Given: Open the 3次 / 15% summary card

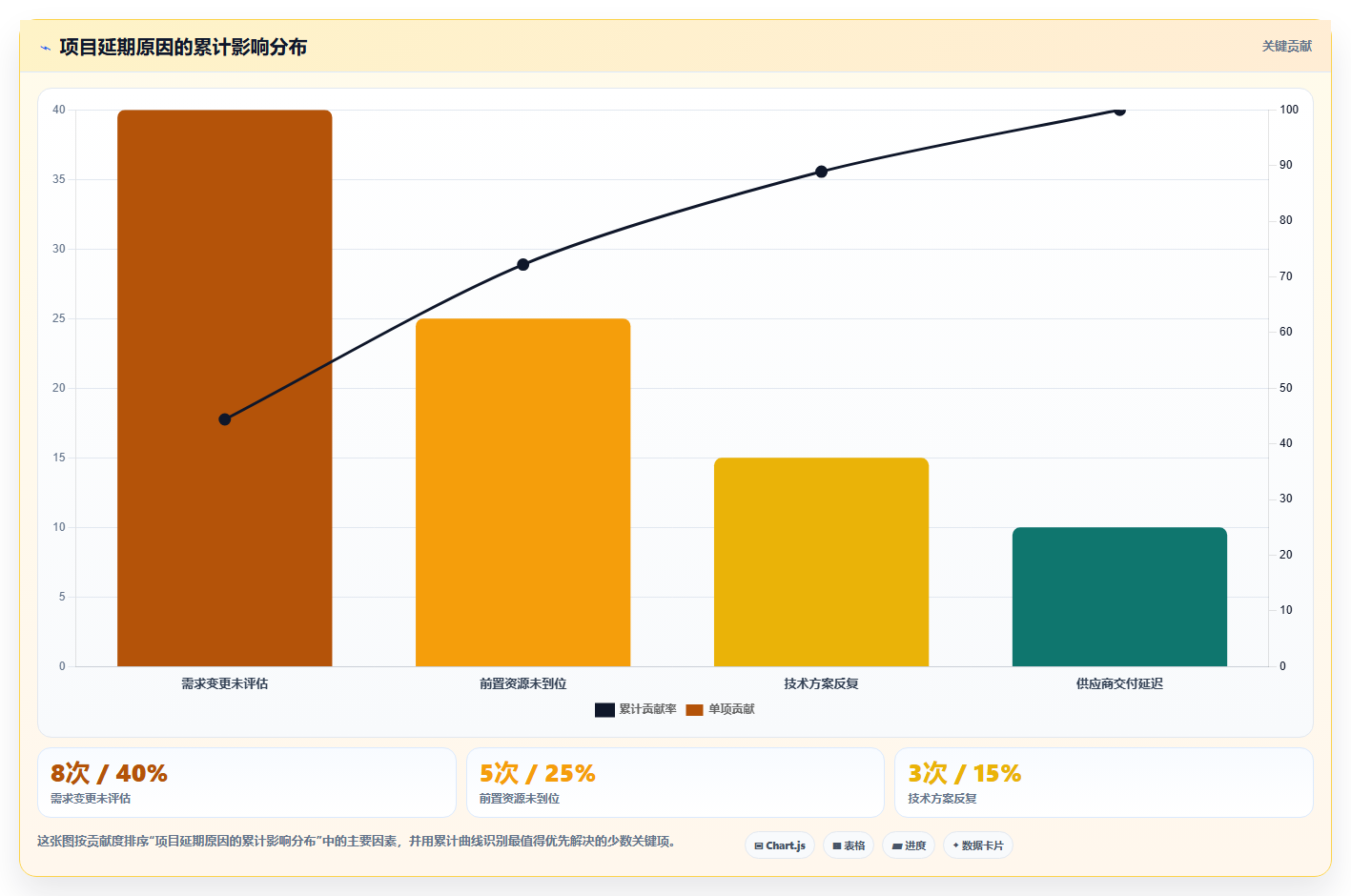Looking at the screenshot, I should 1103,783.
